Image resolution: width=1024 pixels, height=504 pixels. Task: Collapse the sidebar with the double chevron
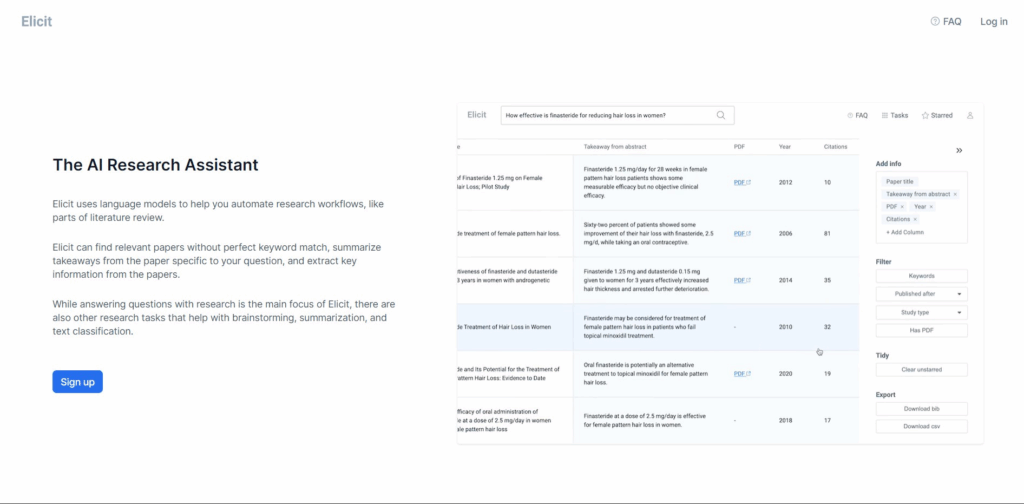pyautogui.click(x=958, y=151)
